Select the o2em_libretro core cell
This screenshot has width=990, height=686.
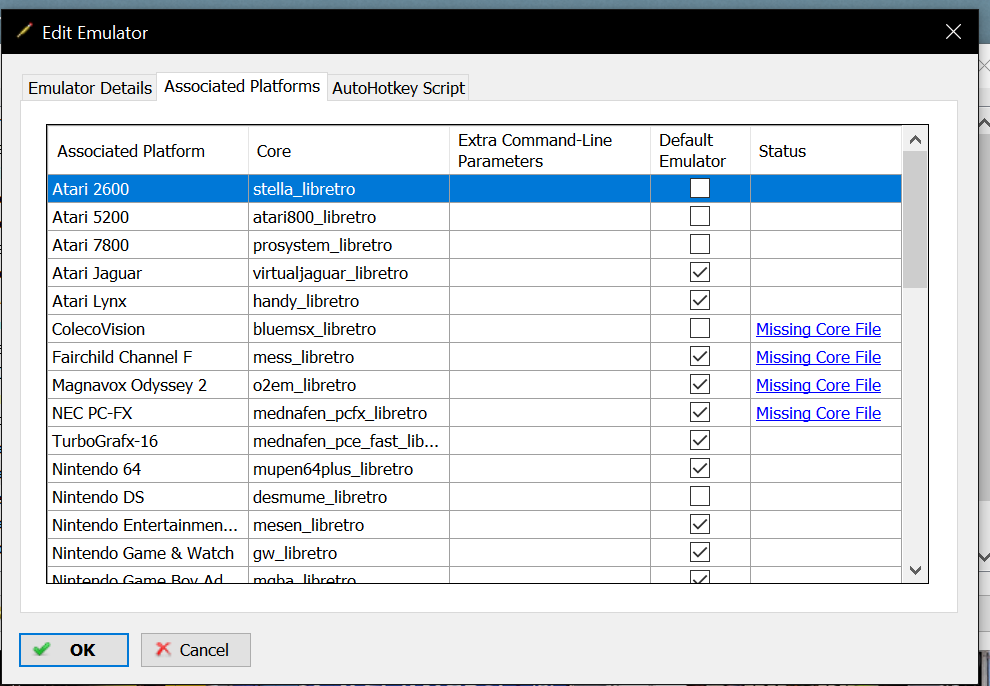tap(349, 385)
